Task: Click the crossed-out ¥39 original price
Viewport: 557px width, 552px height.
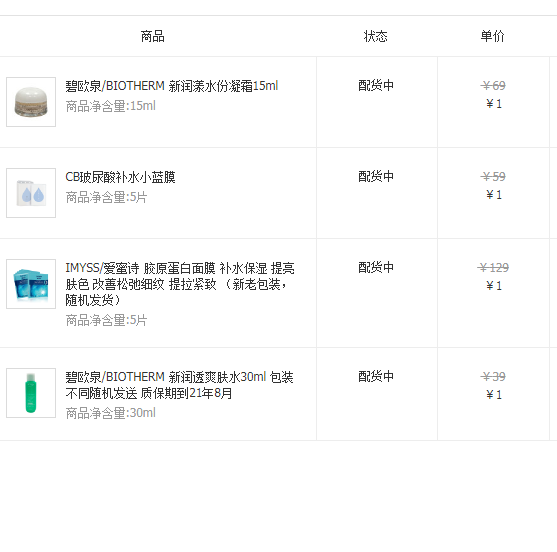Action: pyautogui.click(x=493, y=377)
